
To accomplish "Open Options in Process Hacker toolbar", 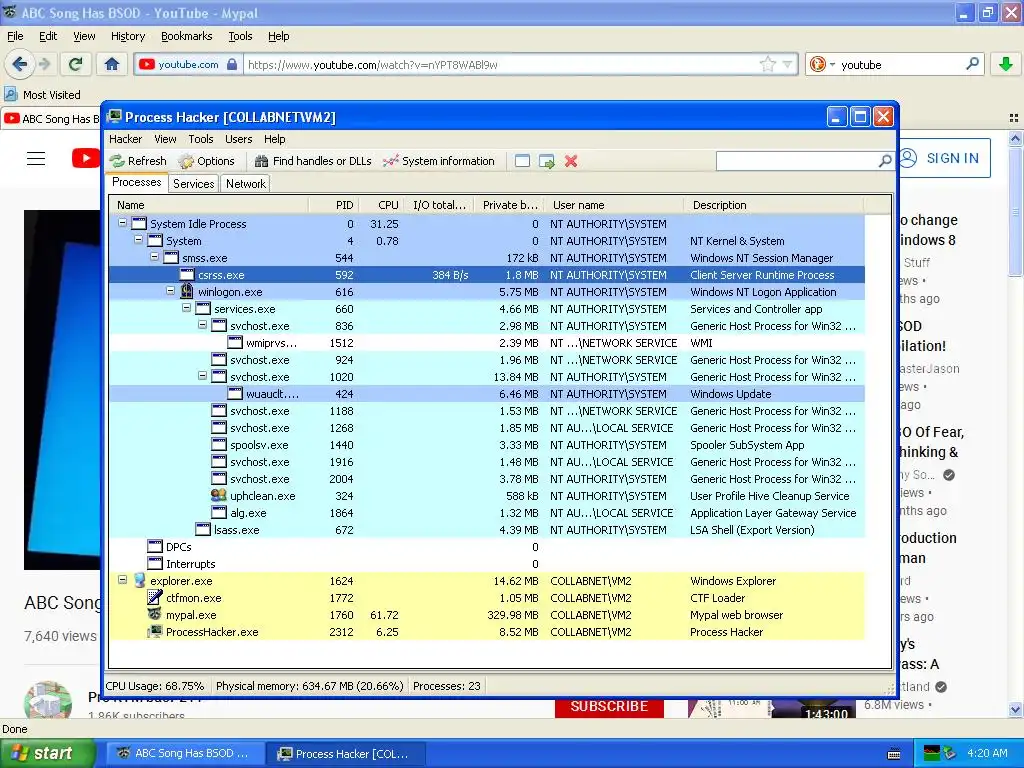I will pyautogui.click(x=206, y=161).
